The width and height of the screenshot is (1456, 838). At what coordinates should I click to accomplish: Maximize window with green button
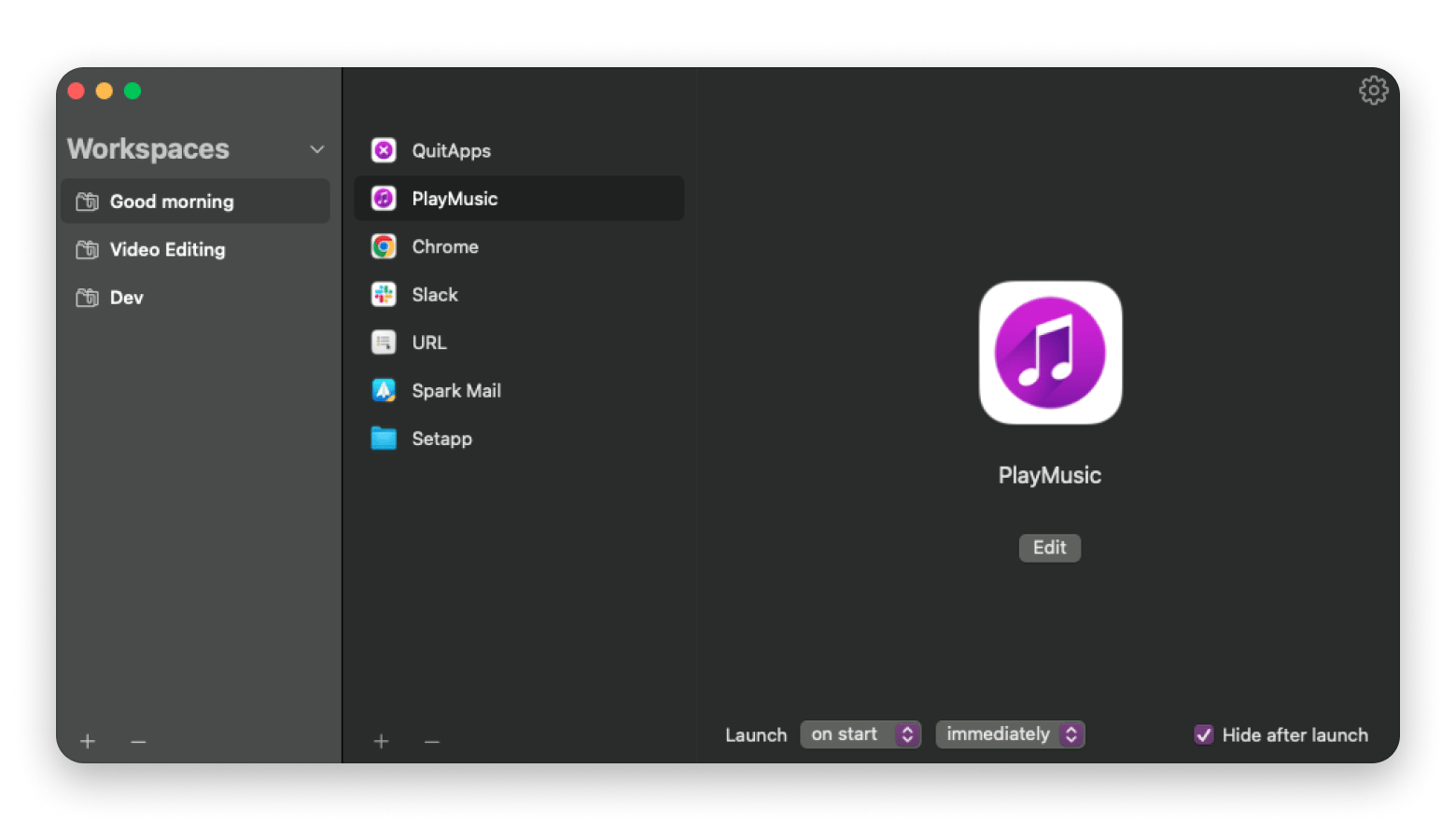tap(133, 91)
